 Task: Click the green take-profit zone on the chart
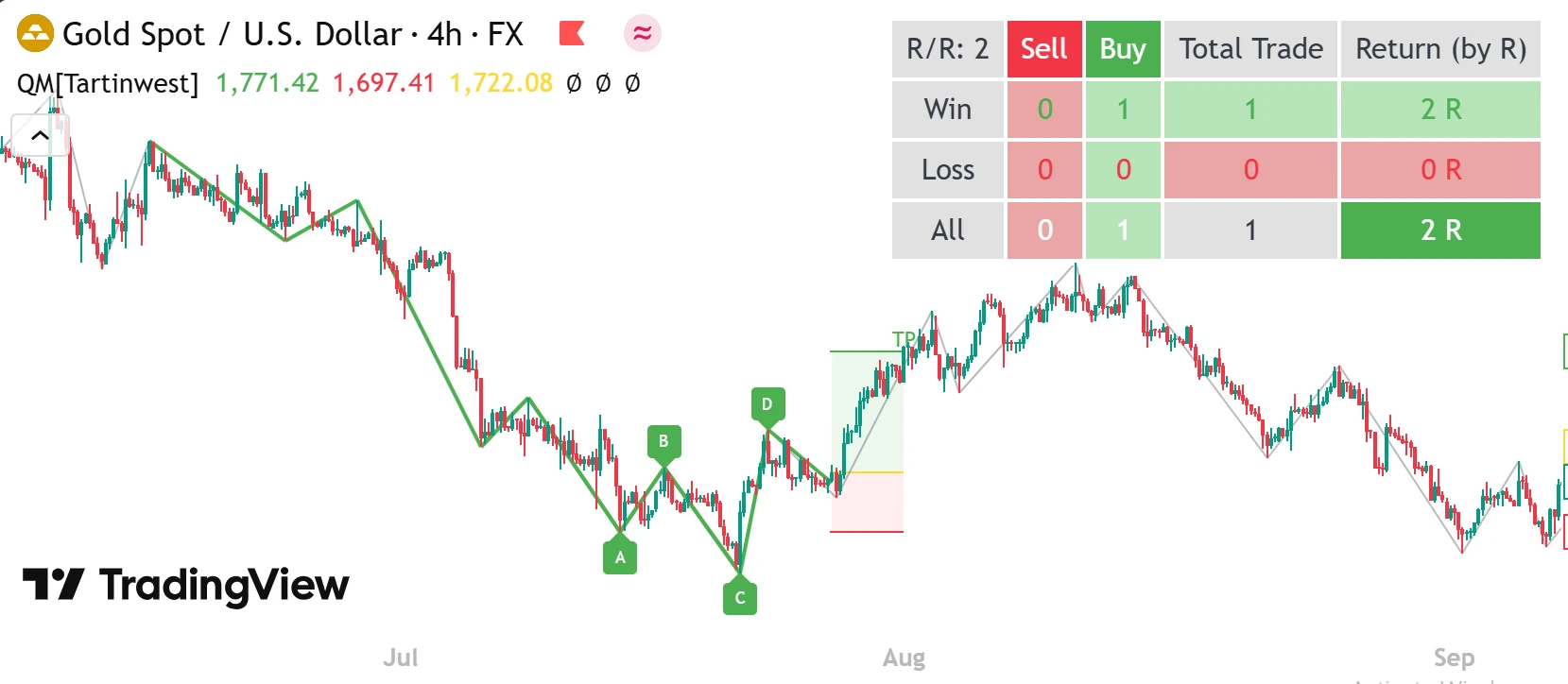[x=867, y=411]
